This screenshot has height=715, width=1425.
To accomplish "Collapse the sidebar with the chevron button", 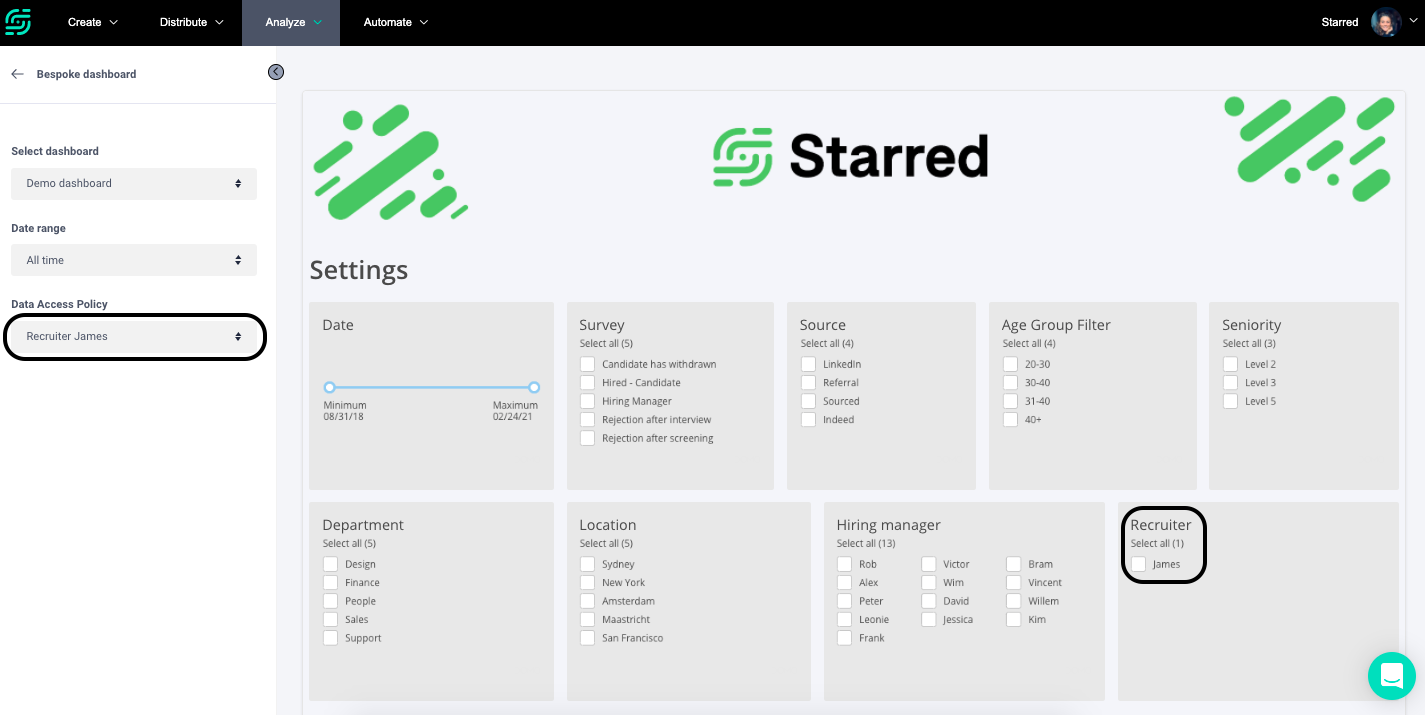I will click(x=276, y=72).
